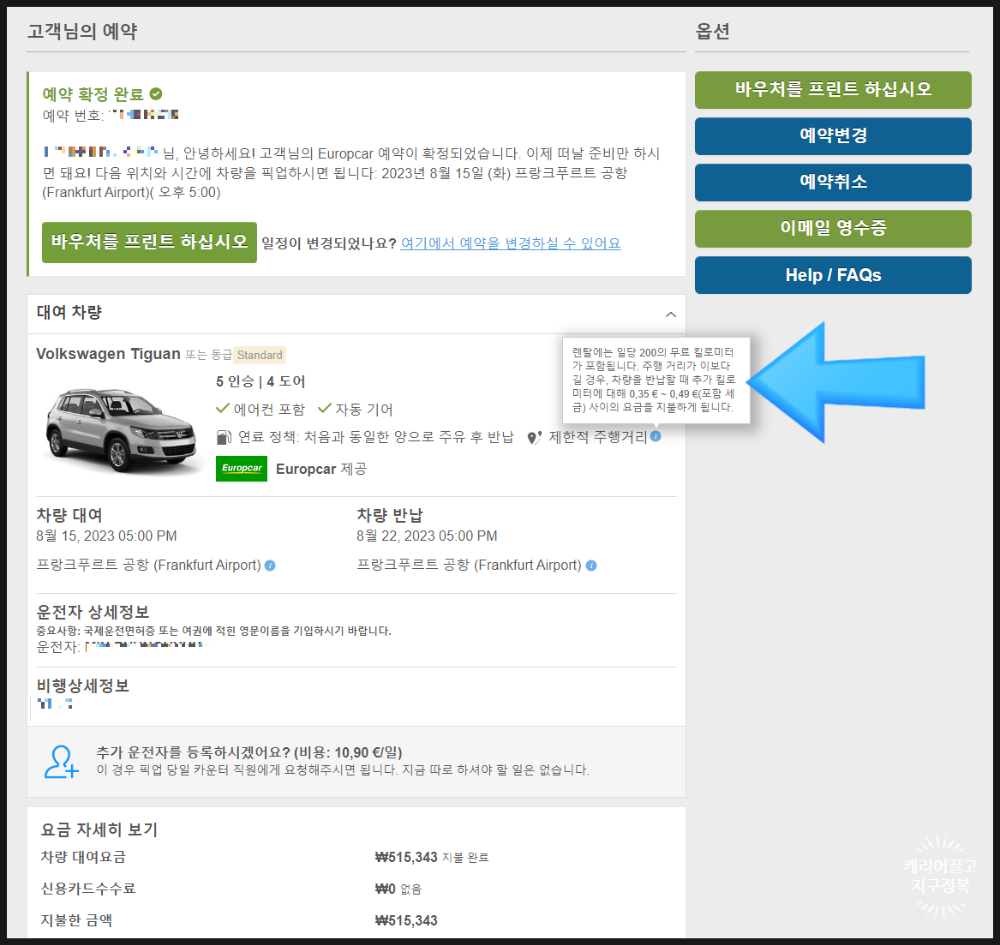Click the '추가 운전자를 등록하시겠어요?' text
Screen dimensions: 1000x945
tap(249, 752)
